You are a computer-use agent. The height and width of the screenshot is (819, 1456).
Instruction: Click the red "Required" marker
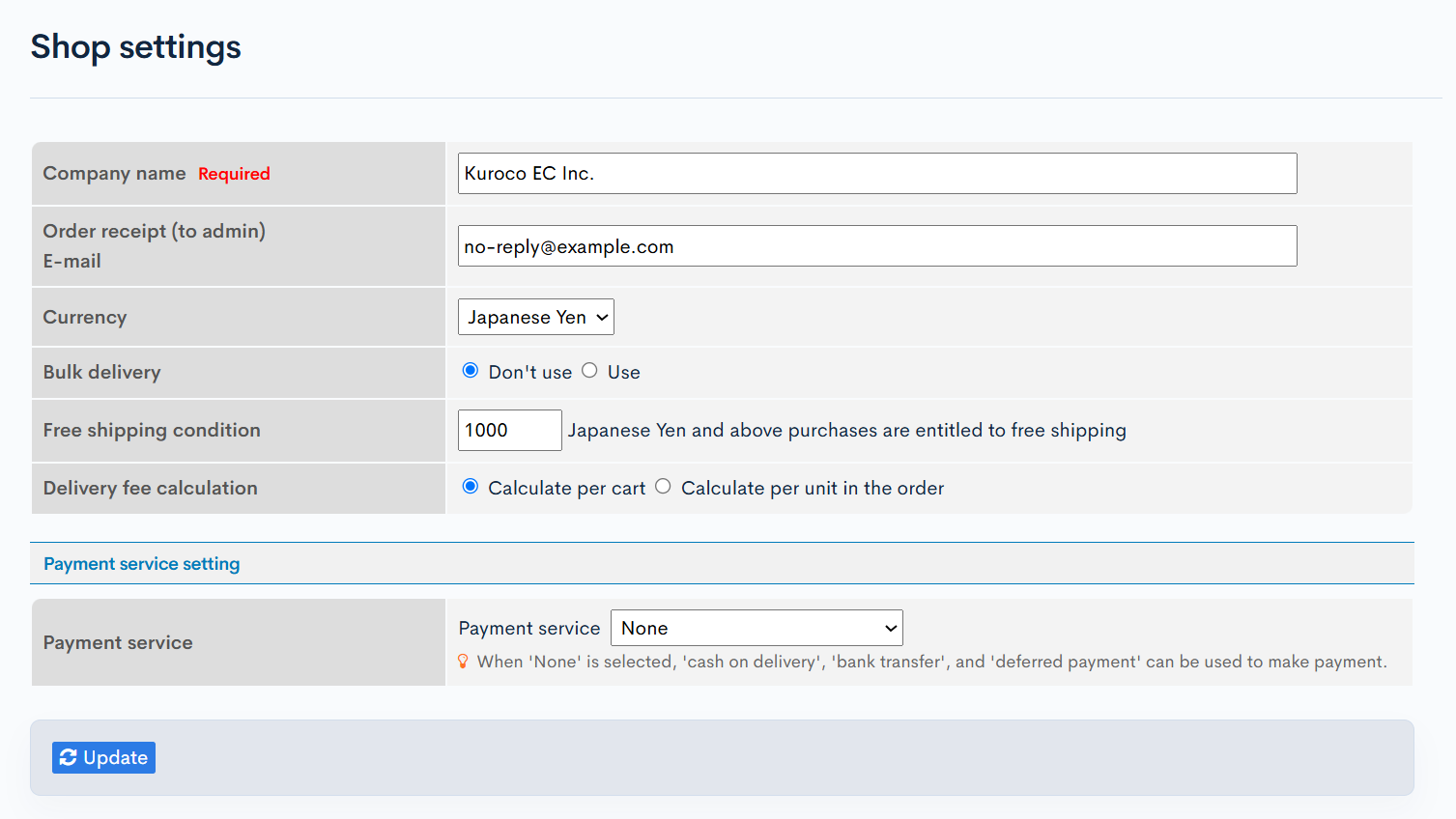[x=234, y=174]
